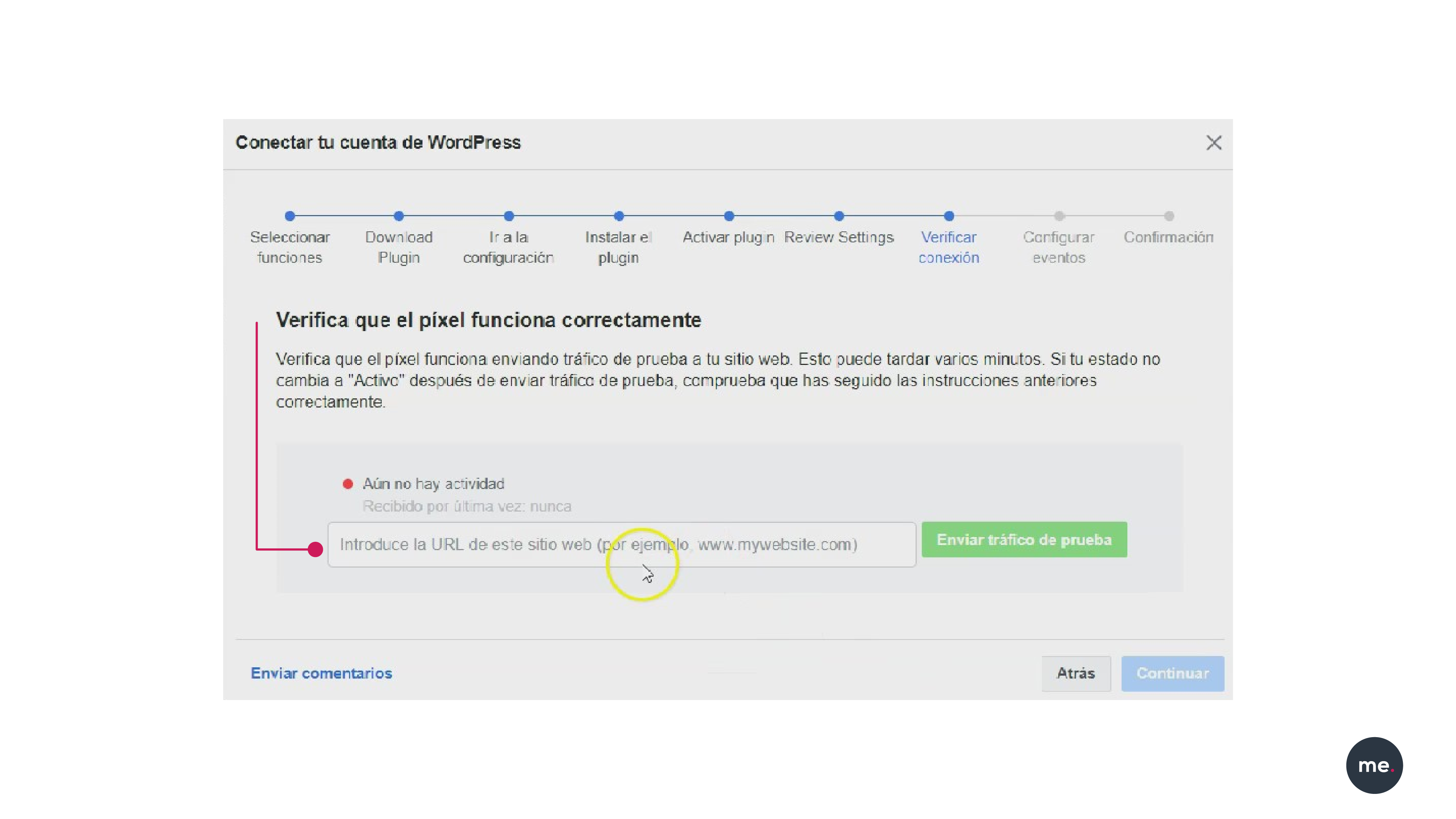Select the Verificar conexión step dot

coord(949,216)
